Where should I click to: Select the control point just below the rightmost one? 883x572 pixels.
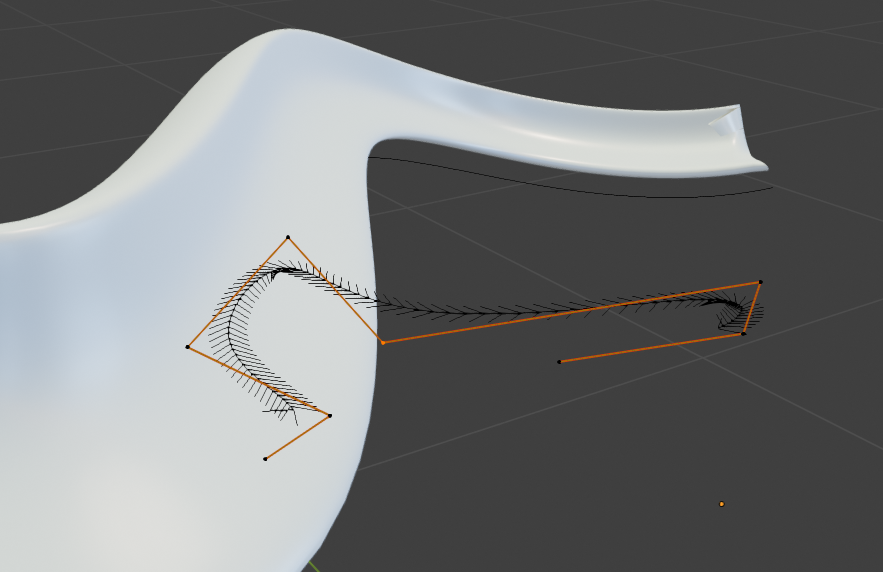(743, 334)
